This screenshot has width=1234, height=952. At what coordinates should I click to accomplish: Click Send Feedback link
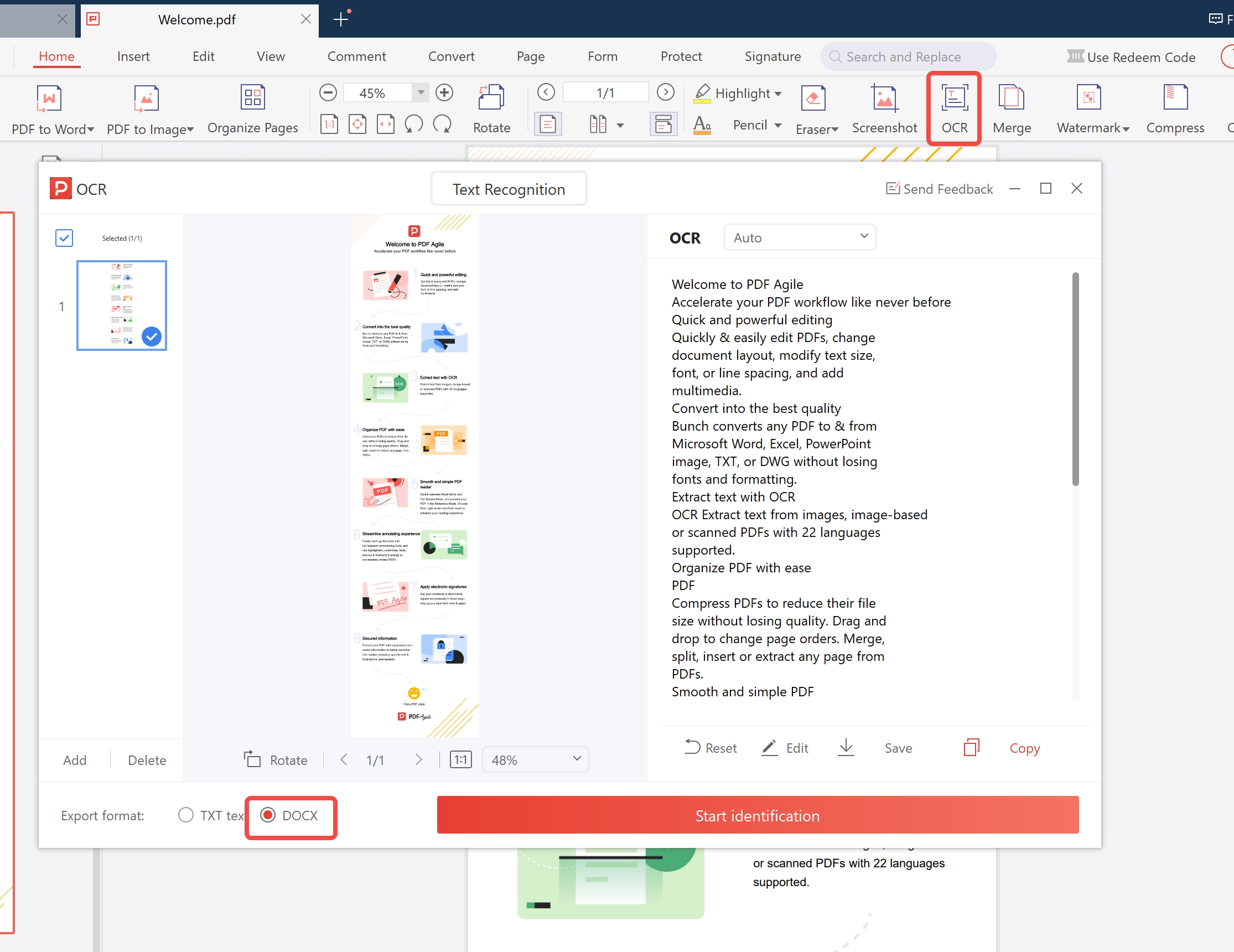click(x=939, y=189)
